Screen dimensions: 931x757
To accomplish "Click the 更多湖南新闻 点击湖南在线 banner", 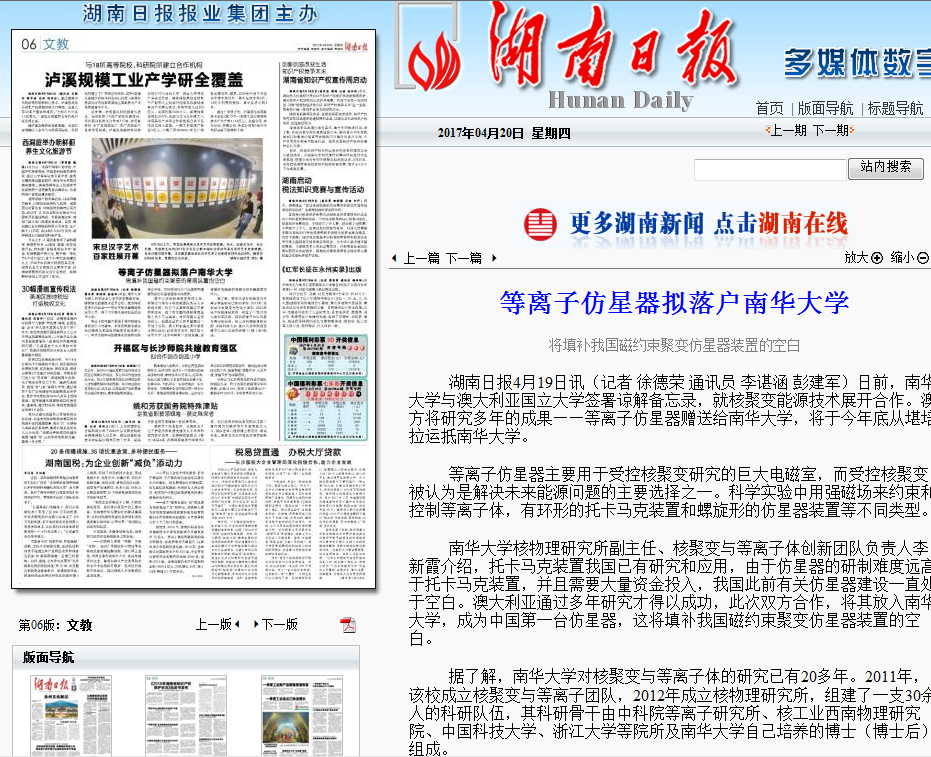I will coord(686,224).
